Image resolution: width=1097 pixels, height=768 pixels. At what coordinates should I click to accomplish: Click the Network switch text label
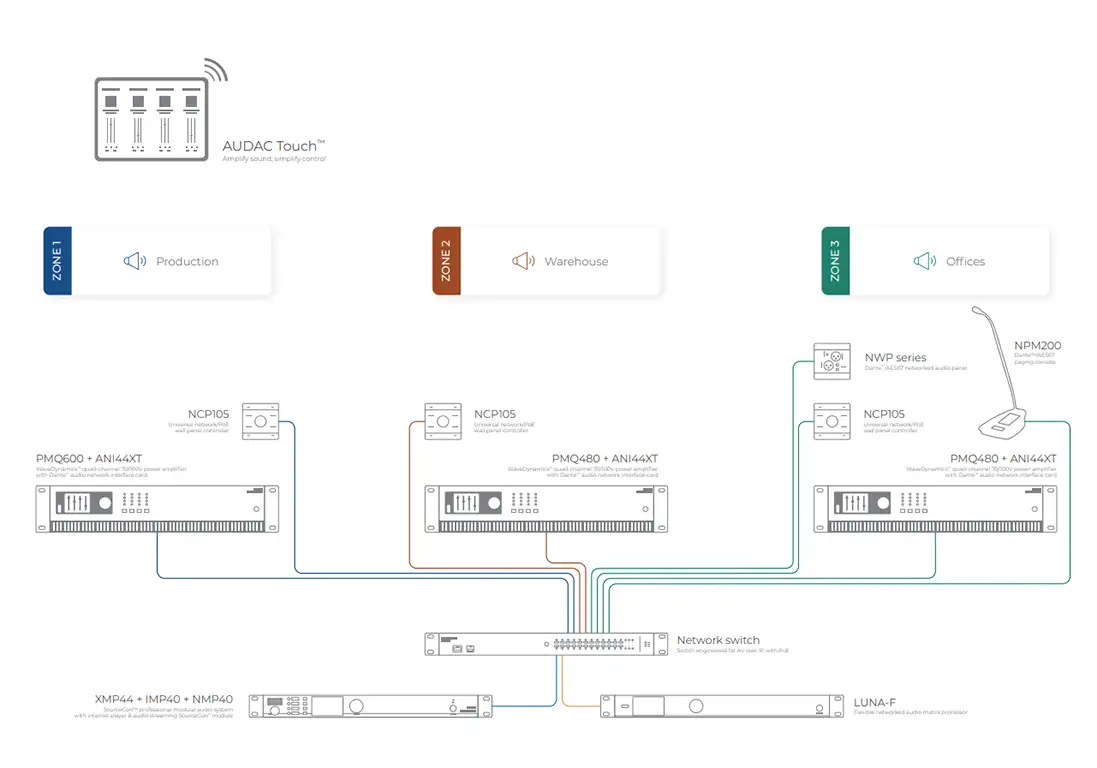pos(718,640)
